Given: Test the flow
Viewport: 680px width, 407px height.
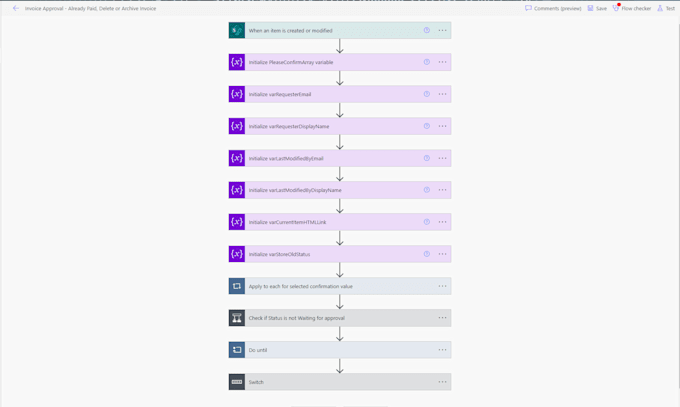Looking at the screenshot, I should pos(666,8).
